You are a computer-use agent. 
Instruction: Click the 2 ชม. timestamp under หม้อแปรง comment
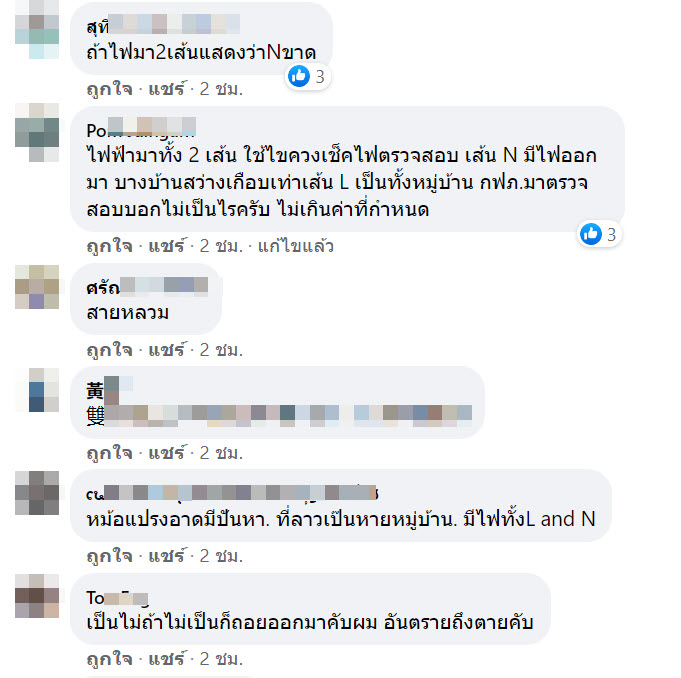(x=221, y=556)
